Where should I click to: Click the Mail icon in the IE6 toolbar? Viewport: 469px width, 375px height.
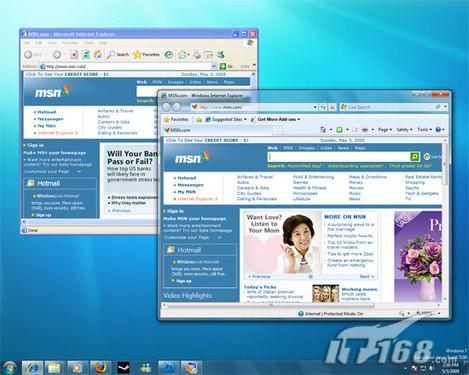click(183, 55)
